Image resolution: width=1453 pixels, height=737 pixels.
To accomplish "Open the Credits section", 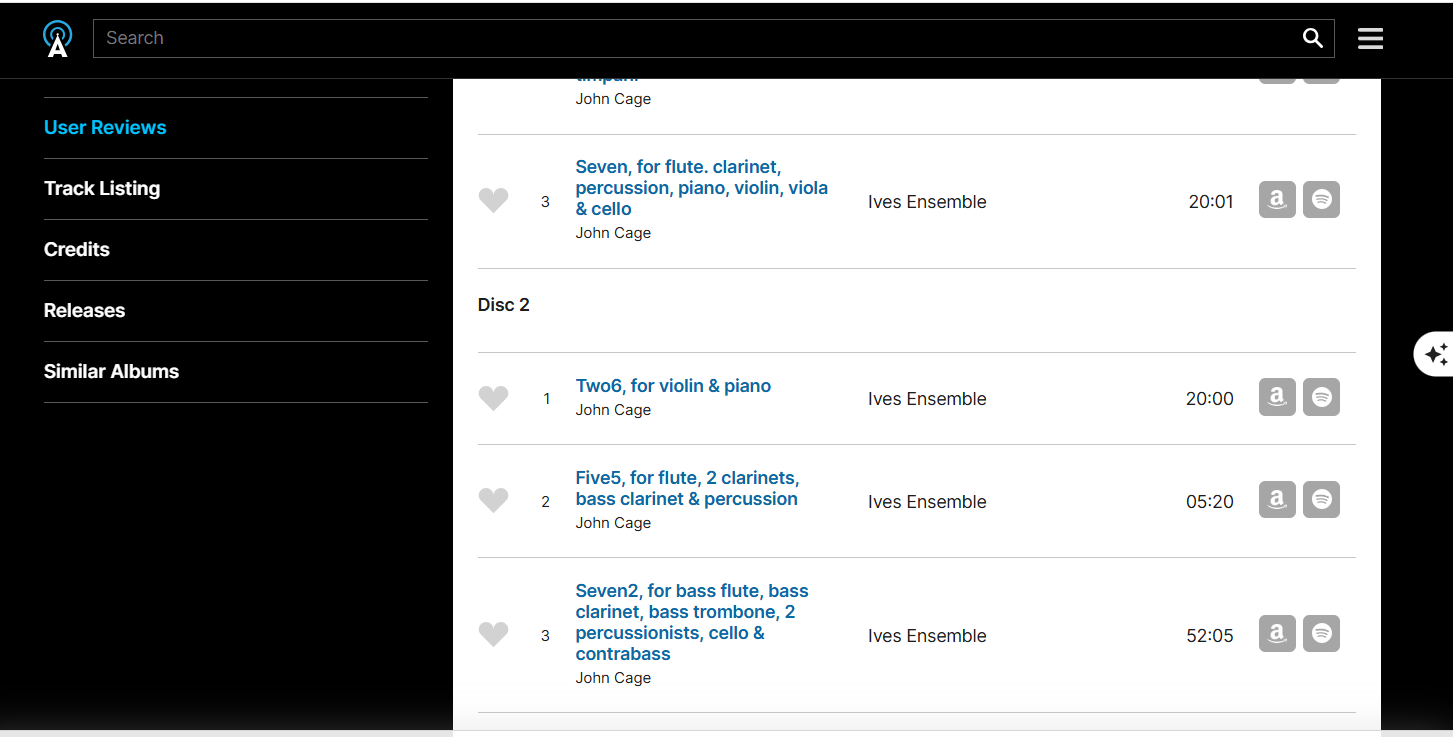I will click(77, 249).
